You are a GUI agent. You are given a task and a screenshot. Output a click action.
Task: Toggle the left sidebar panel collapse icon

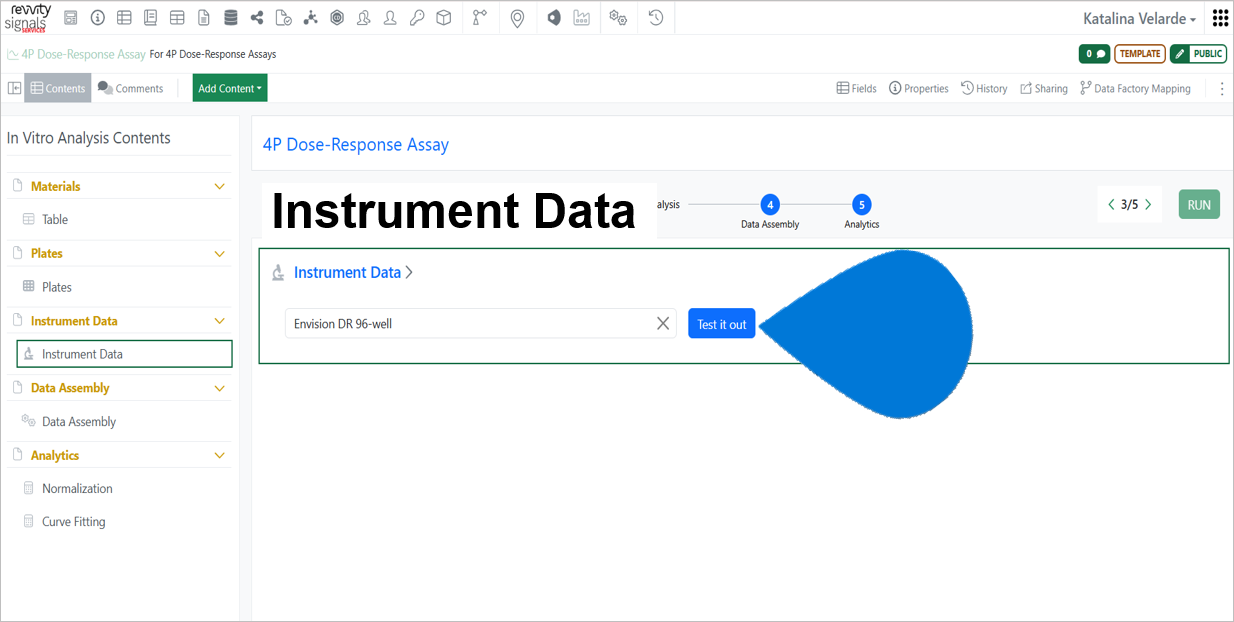[14, 88]
